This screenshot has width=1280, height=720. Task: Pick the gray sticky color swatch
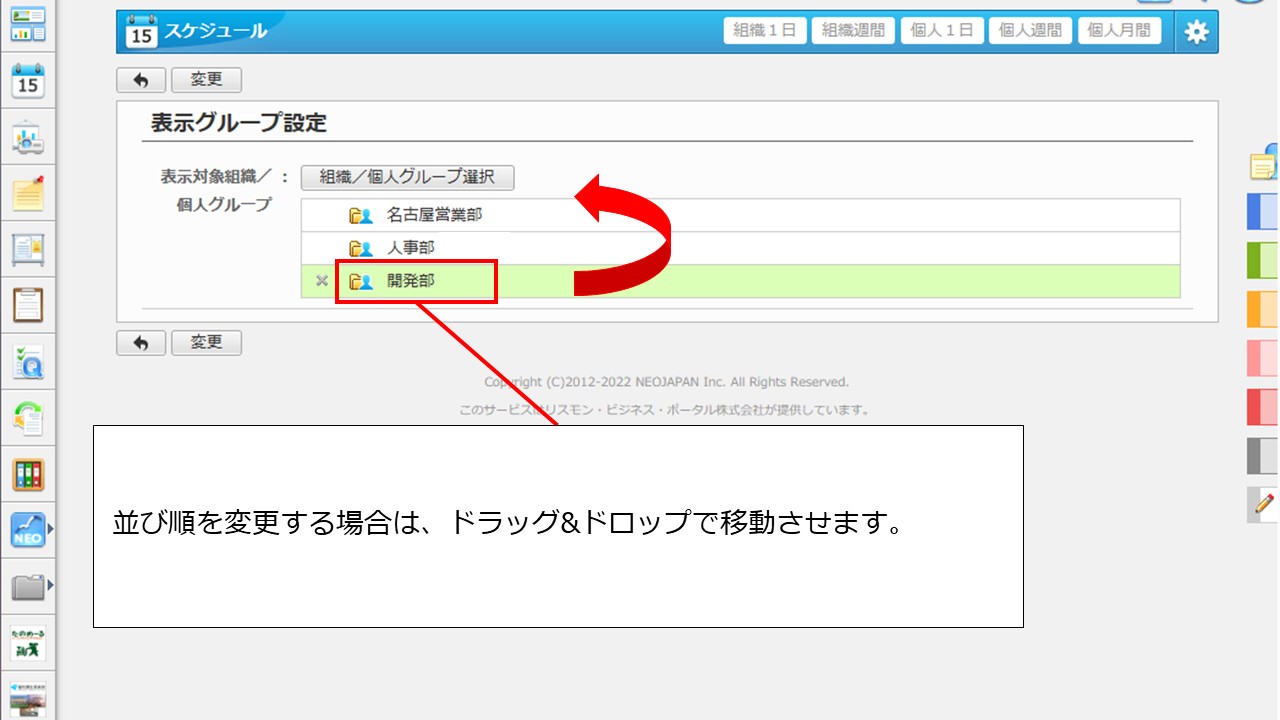pos(1263,456)
